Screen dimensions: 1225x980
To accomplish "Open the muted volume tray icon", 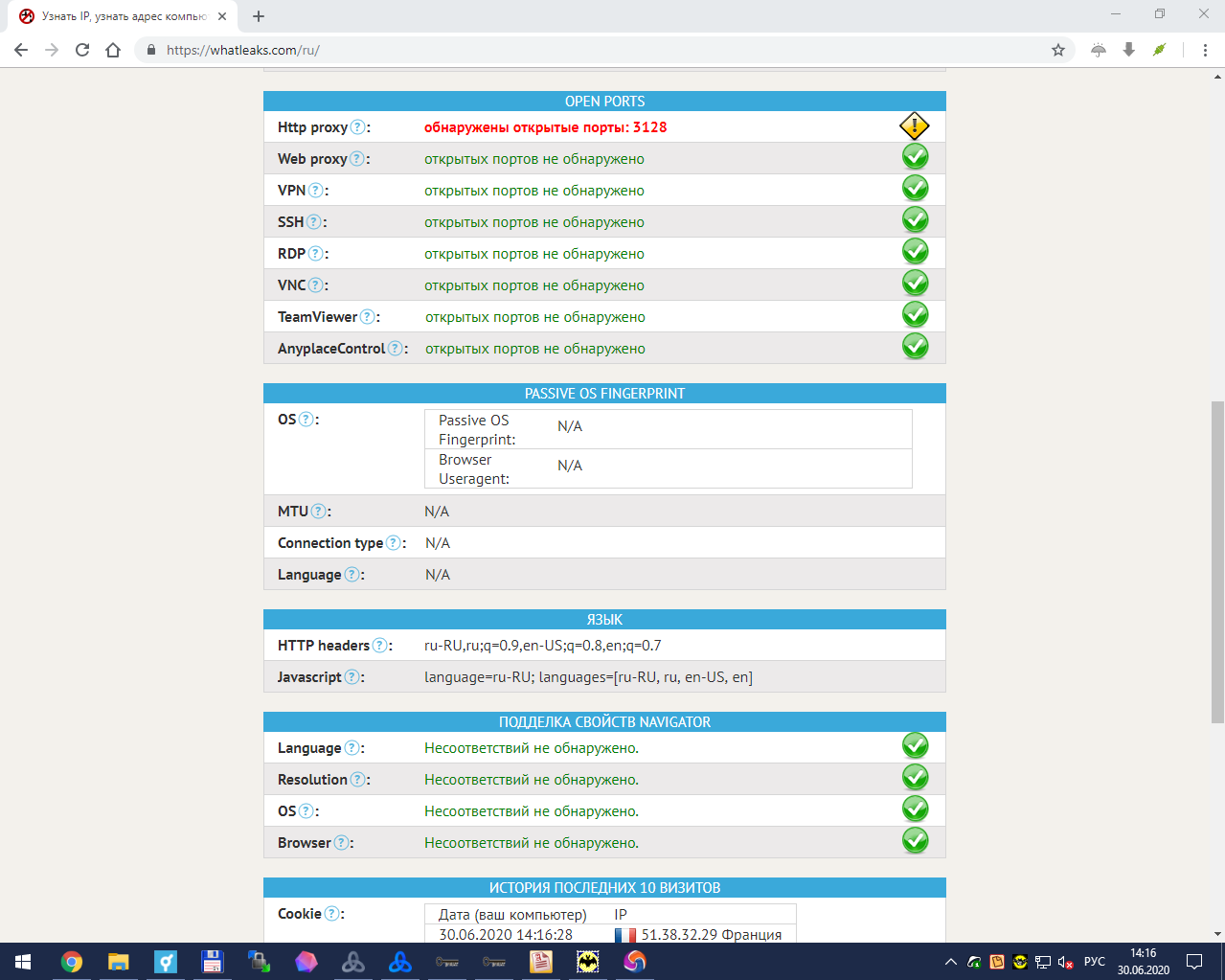I will (1065, 962).
